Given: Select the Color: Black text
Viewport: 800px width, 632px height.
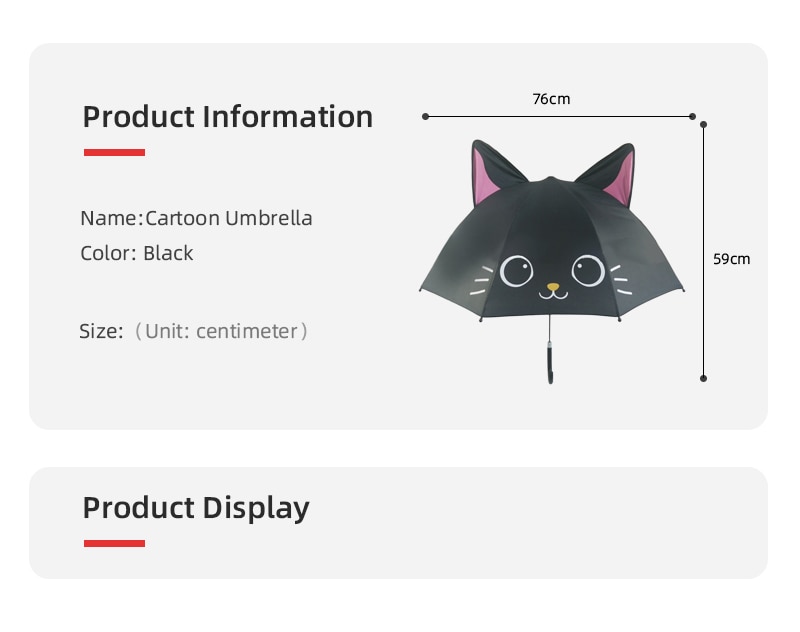Looking at the screenshot, I should pyautogui.click(x=137, y=253).
